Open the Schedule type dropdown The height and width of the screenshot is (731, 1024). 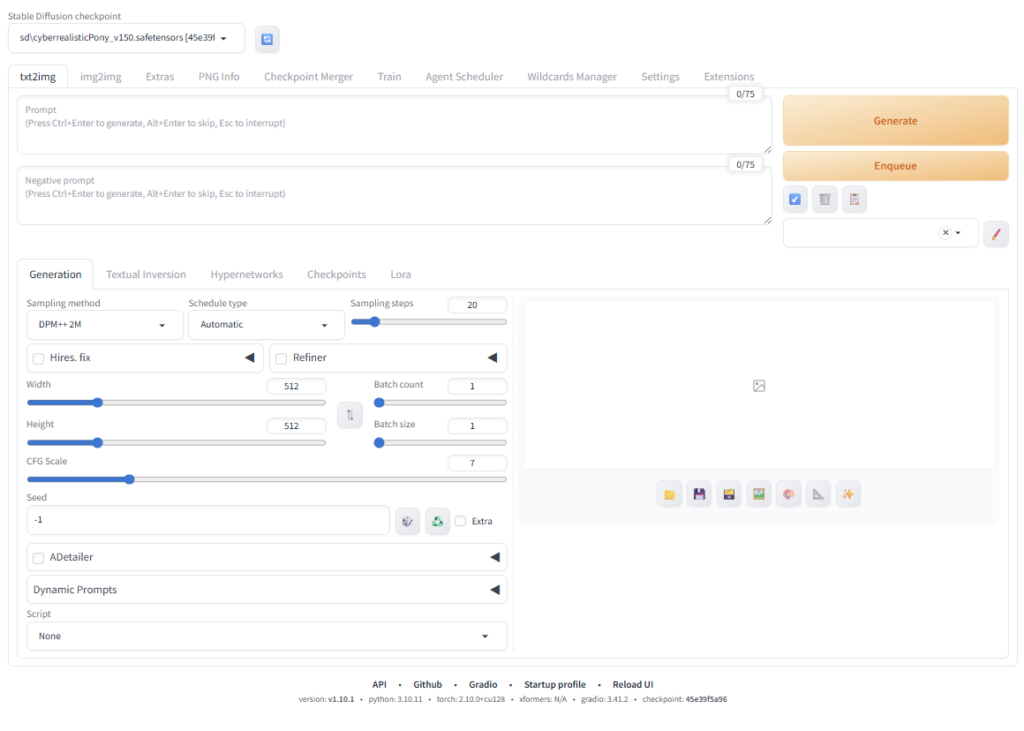click(x=266, y=325)
